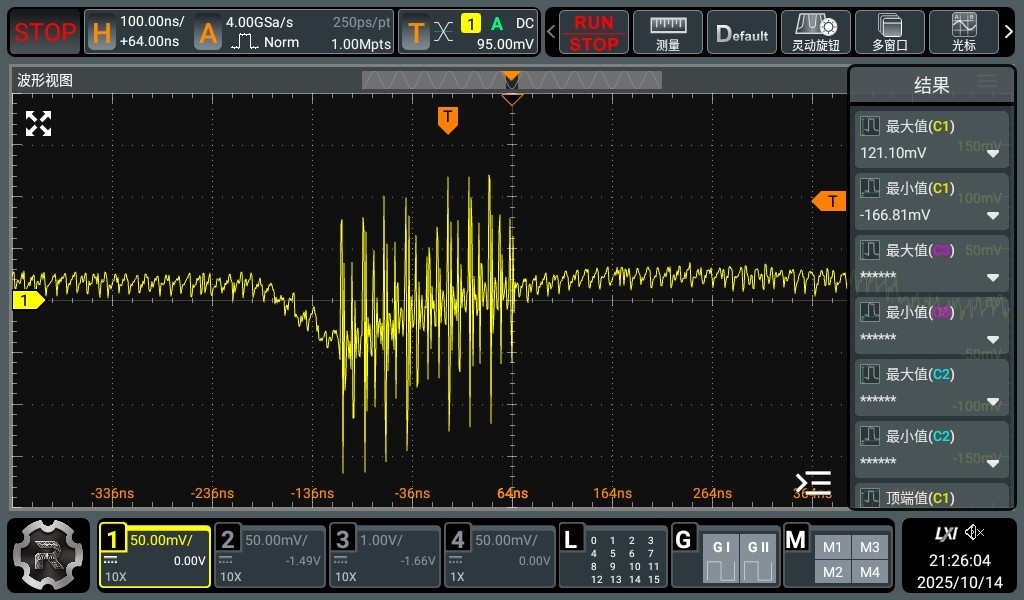Enable the 光标 cursor tool

click(965, 32)
